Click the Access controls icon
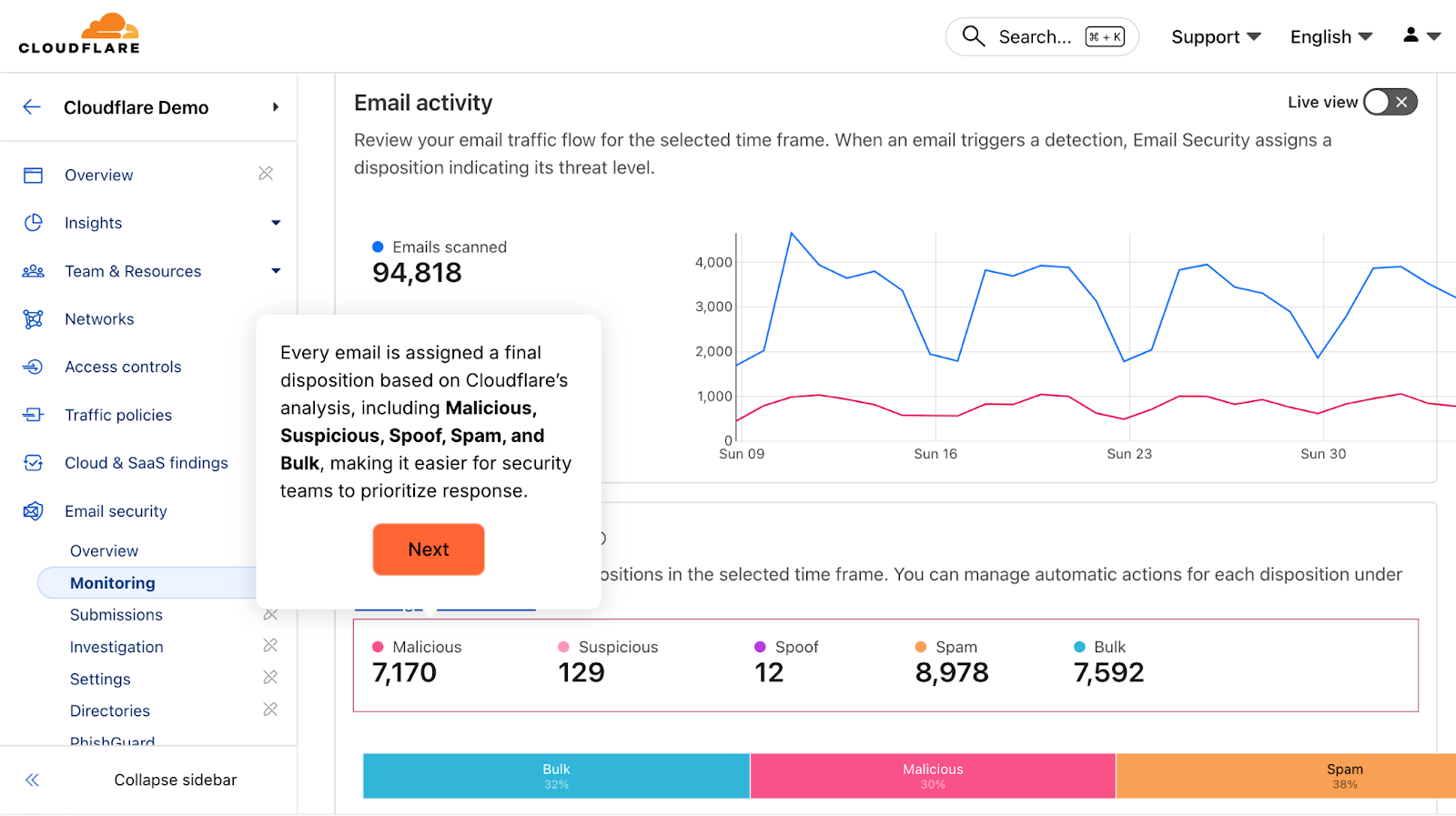Viewport: 1456px width, 816px height. pos(33,367)
